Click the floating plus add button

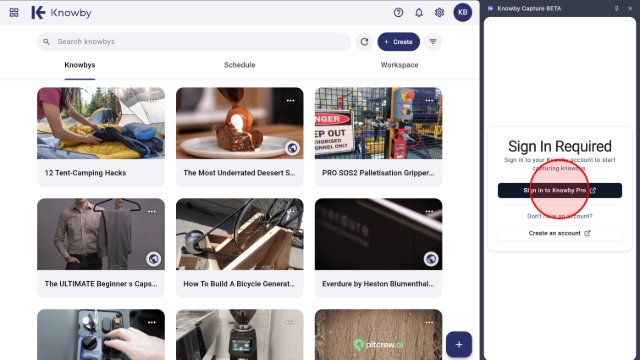pyautogui.click(x=459, y=344)
